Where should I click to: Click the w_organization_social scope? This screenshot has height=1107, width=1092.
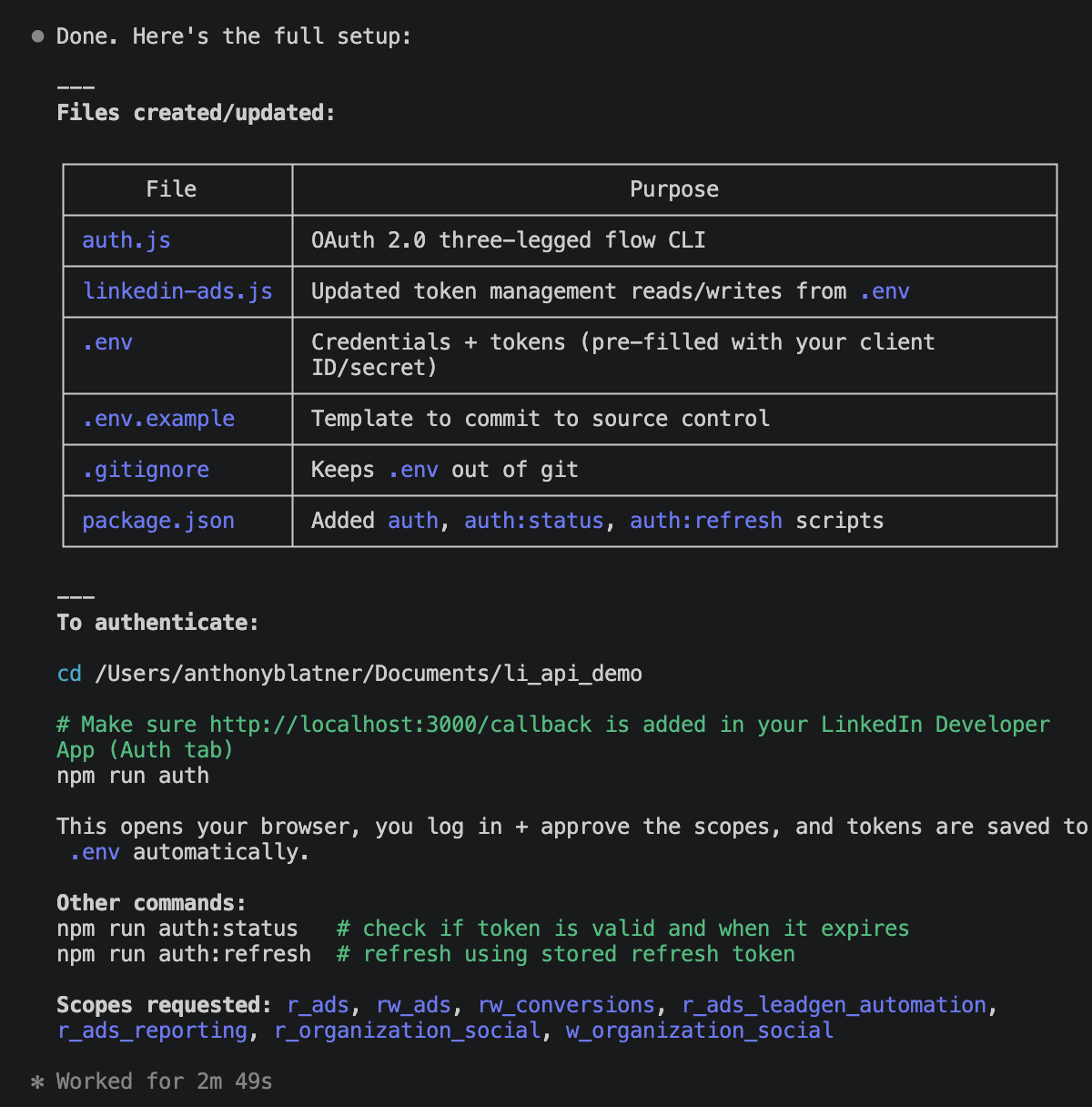coord(700,1031)
